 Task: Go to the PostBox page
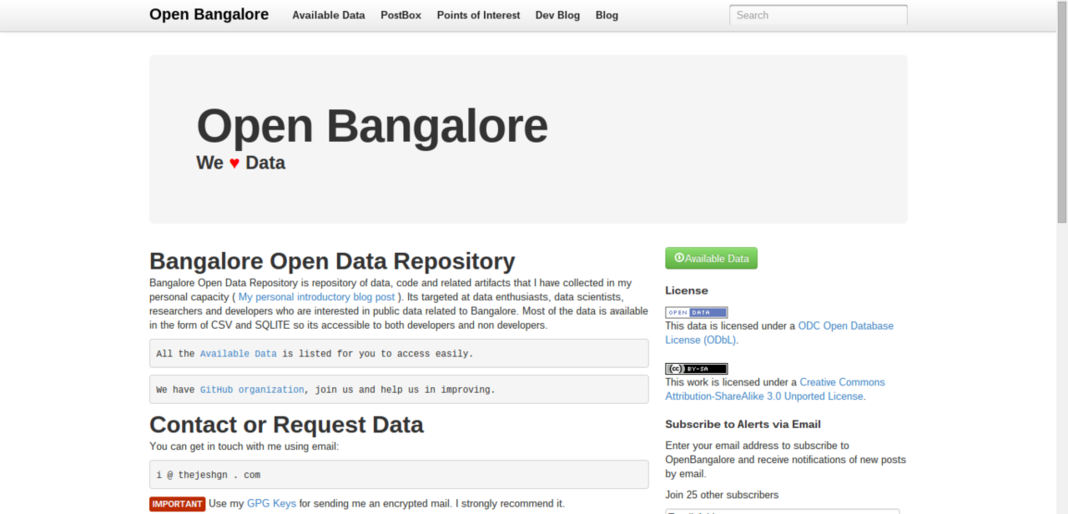tap(400, 15)
